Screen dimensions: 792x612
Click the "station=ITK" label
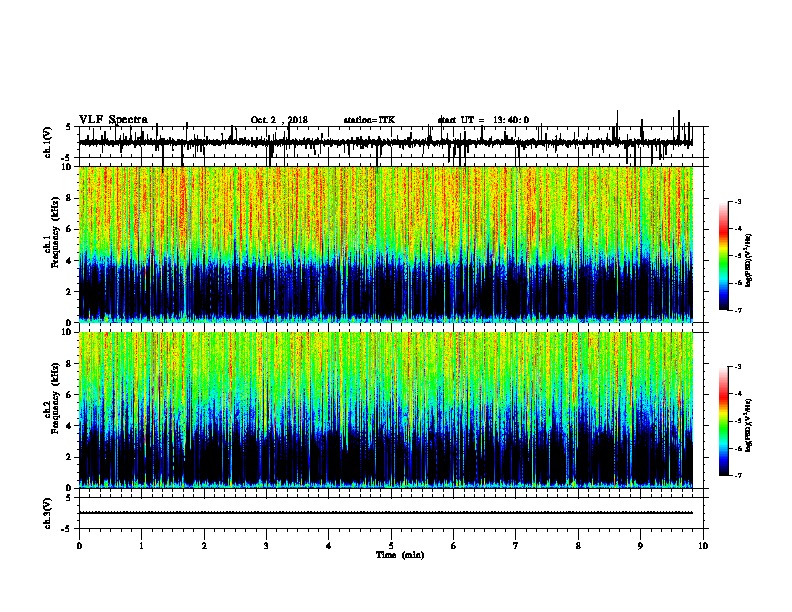pos(369,120)
